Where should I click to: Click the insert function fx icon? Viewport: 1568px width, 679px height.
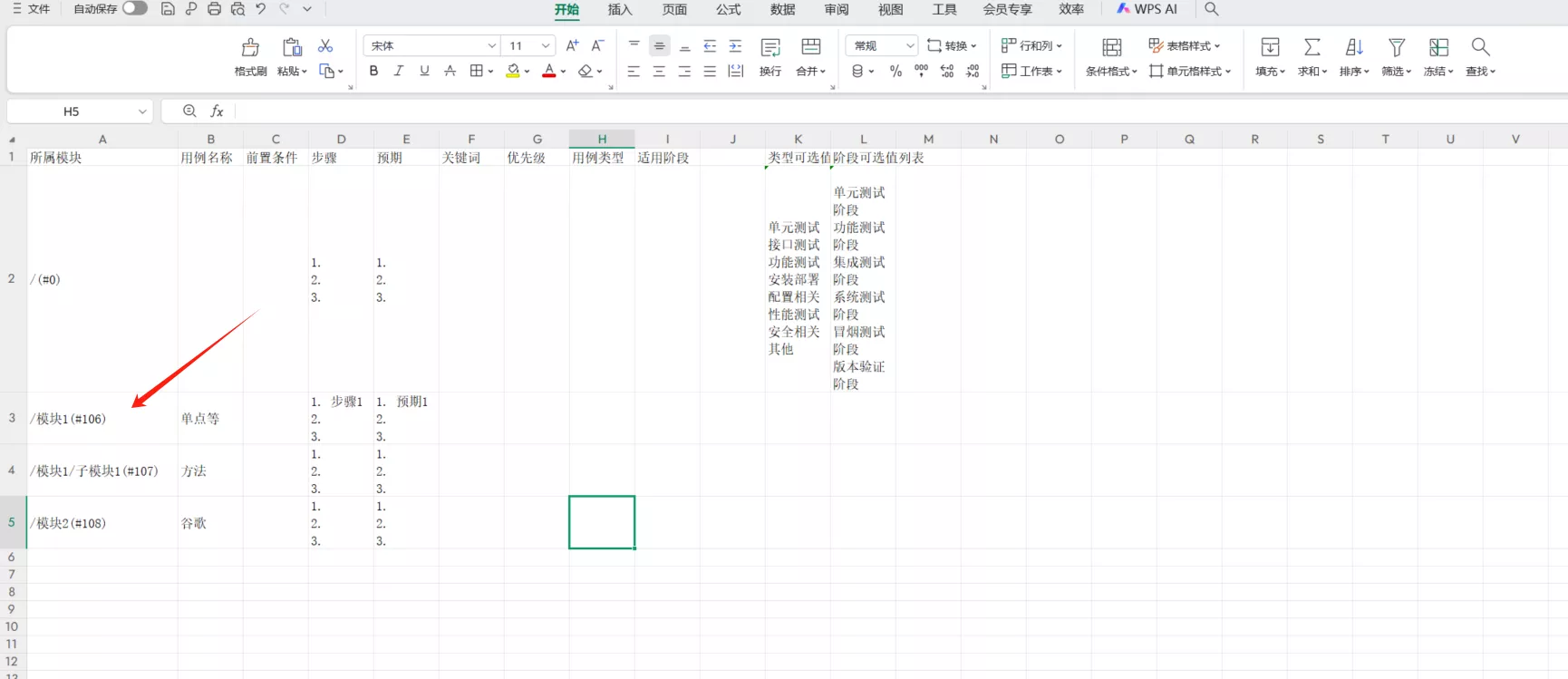coord(218,111)
